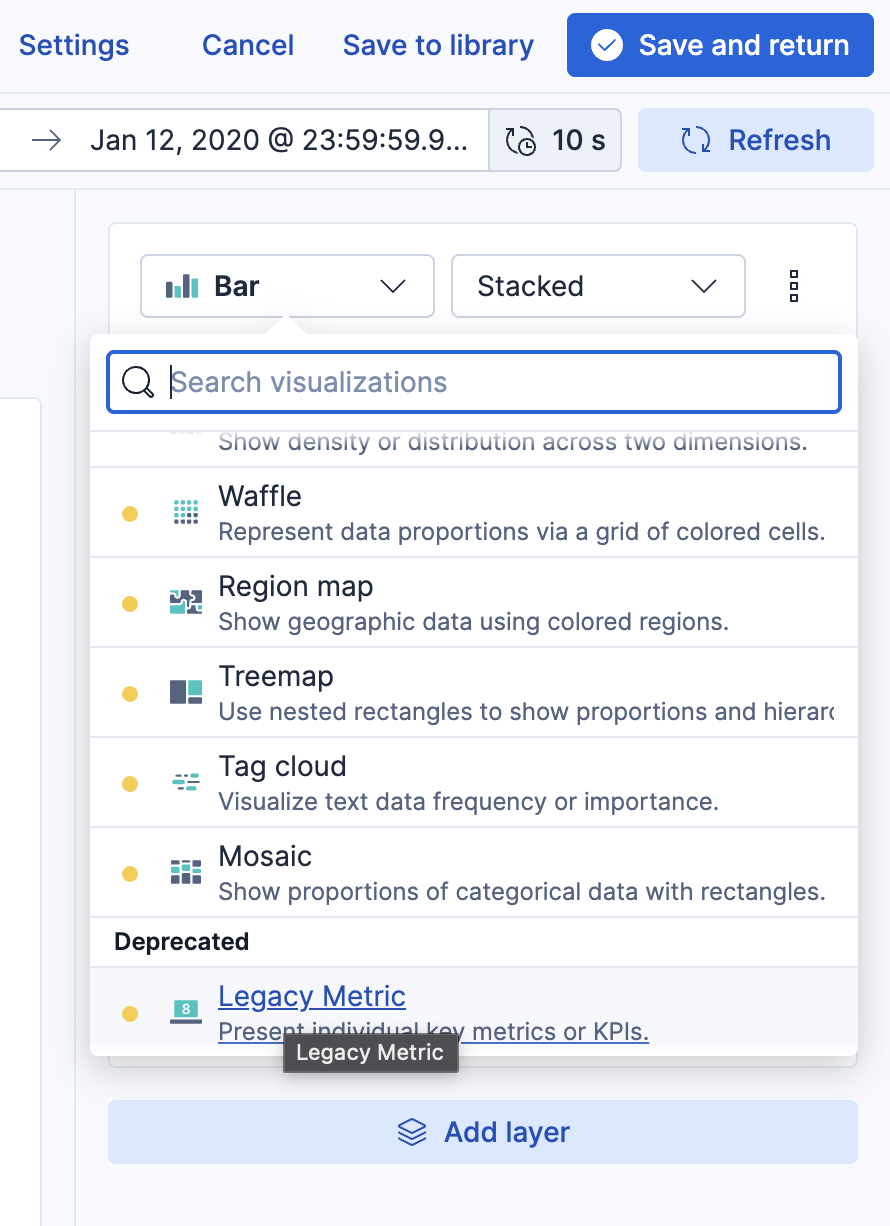Open the Settings menu
Viewport: 890px width, 1226px height.
click(73, 45)
